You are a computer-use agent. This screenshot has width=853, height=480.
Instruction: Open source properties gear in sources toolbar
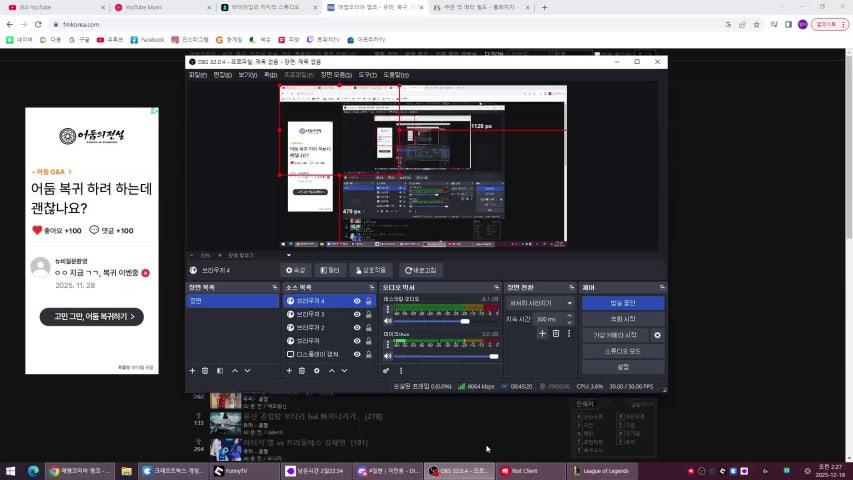tap(317, 370)
